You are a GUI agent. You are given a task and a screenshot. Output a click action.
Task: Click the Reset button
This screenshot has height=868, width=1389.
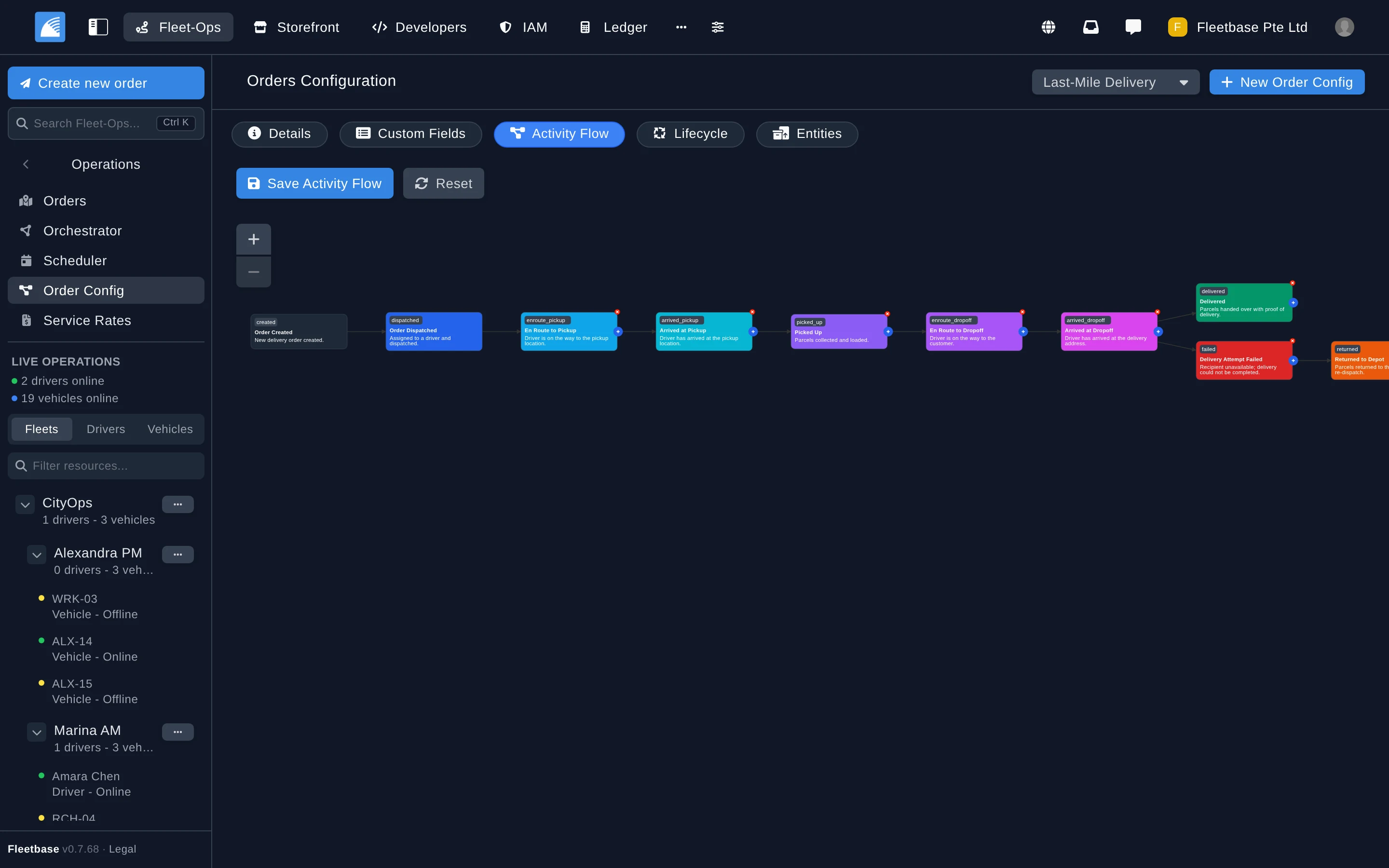tap(444, 183)
